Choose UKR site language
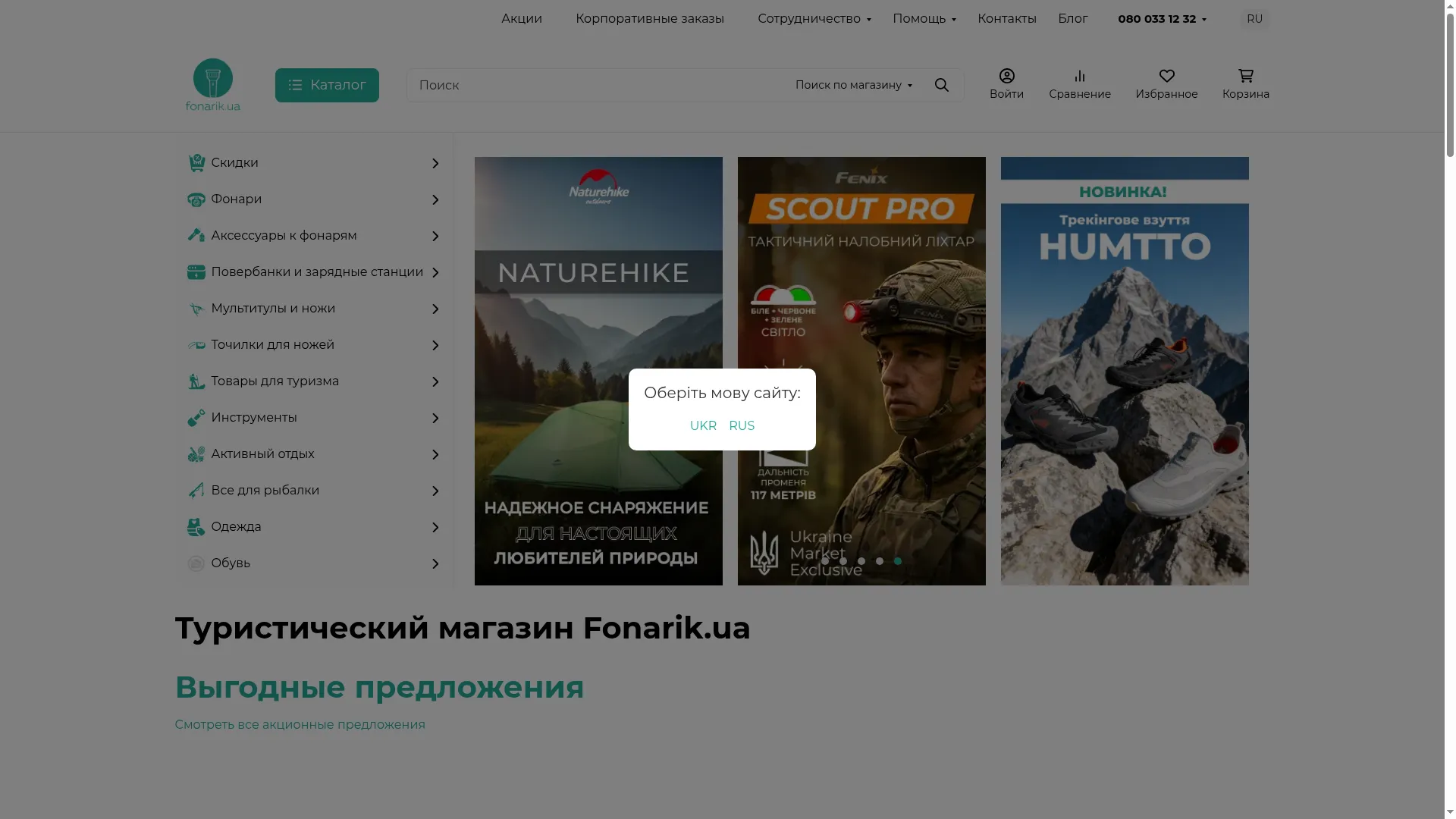 [703, 426]
